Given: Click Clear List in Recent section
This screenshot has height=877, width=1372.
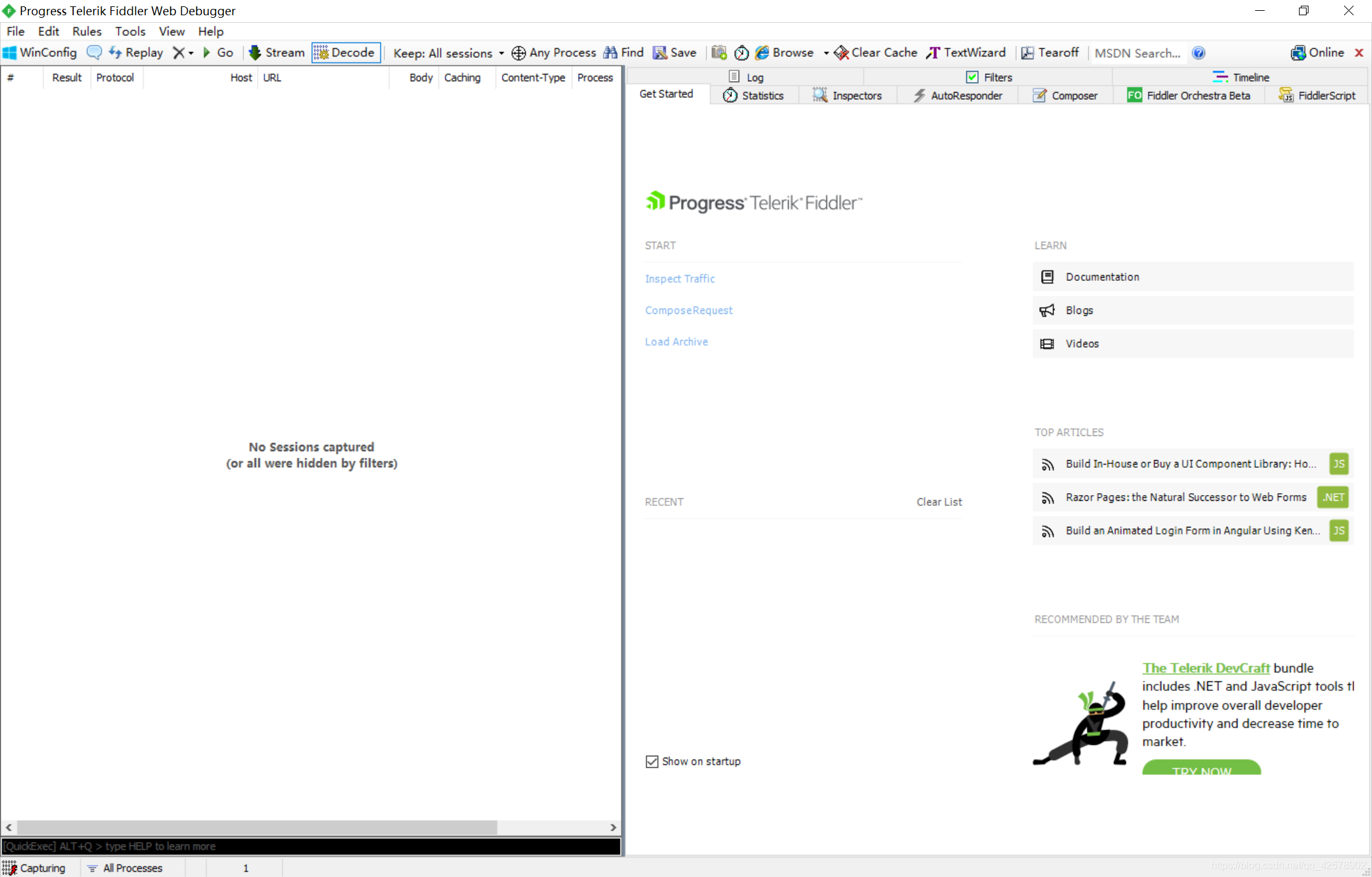Looking at the screenshot, I should (x=939, y=502).
